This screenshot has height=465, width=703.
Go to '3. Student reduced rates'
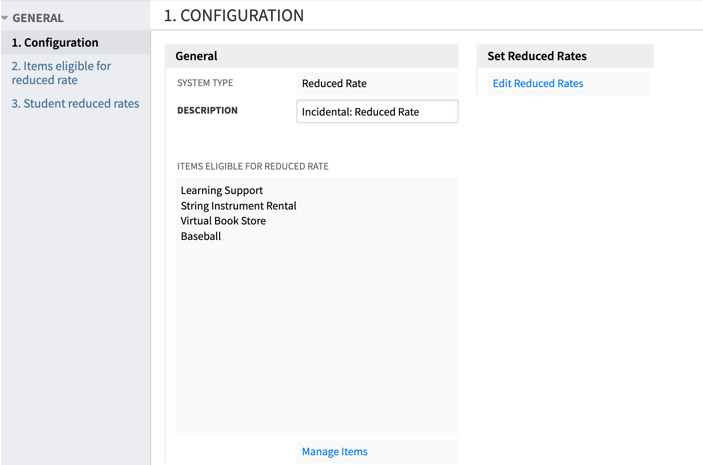coord(75,104)
